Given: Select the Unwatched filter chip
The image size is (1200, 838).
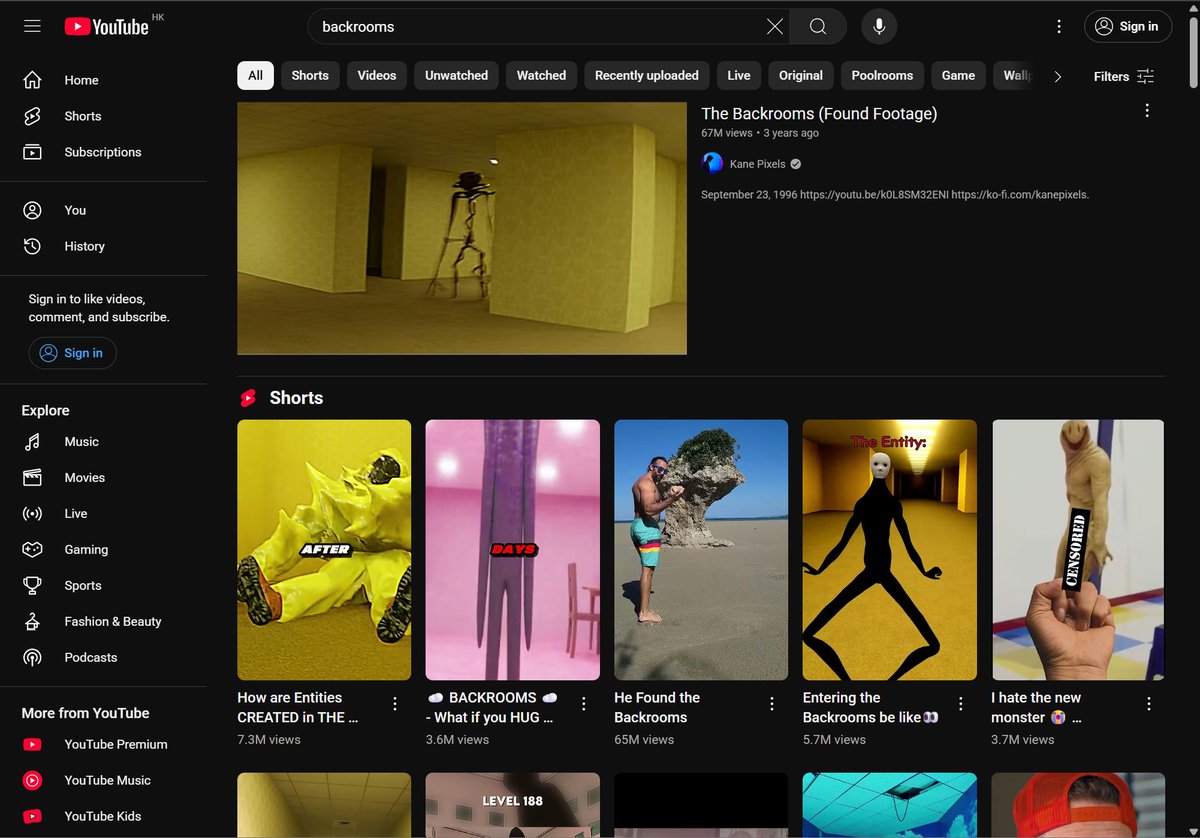Looking at the screenshot, I should [x=456, y=75].
